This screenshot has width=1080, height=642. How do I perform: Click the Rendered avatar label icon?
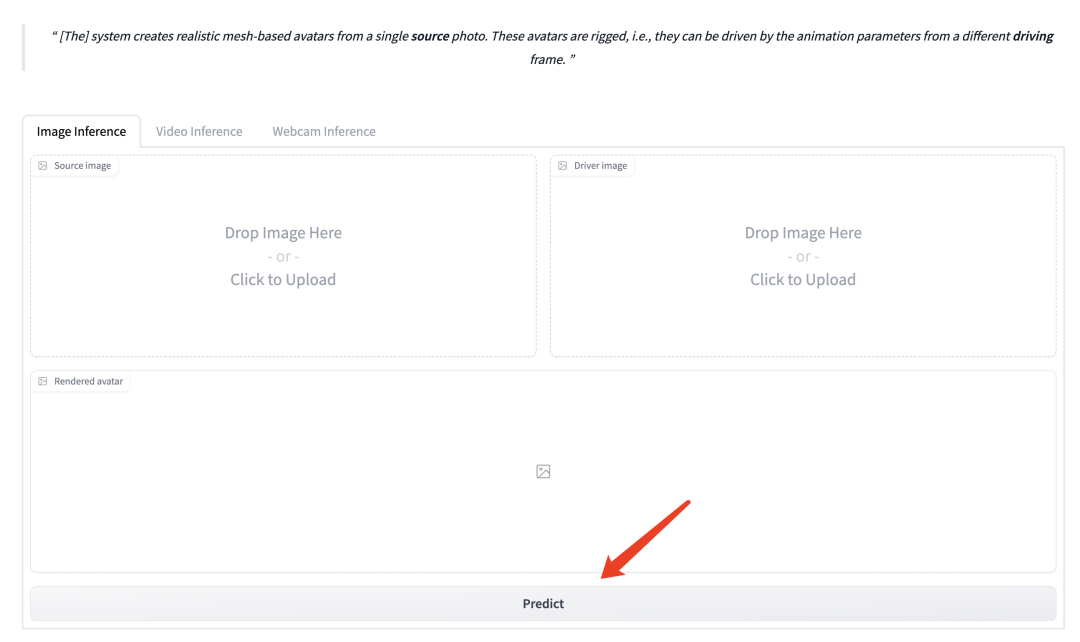[42, 382]
